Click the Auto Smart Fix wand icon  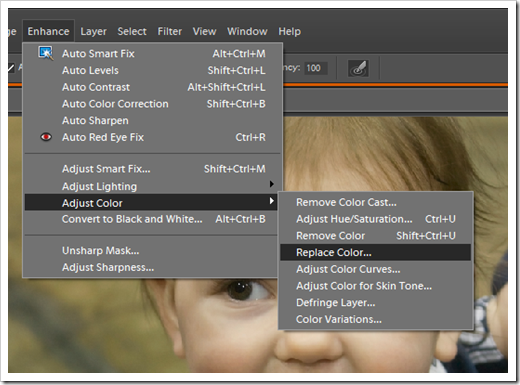tap(46, 53)
